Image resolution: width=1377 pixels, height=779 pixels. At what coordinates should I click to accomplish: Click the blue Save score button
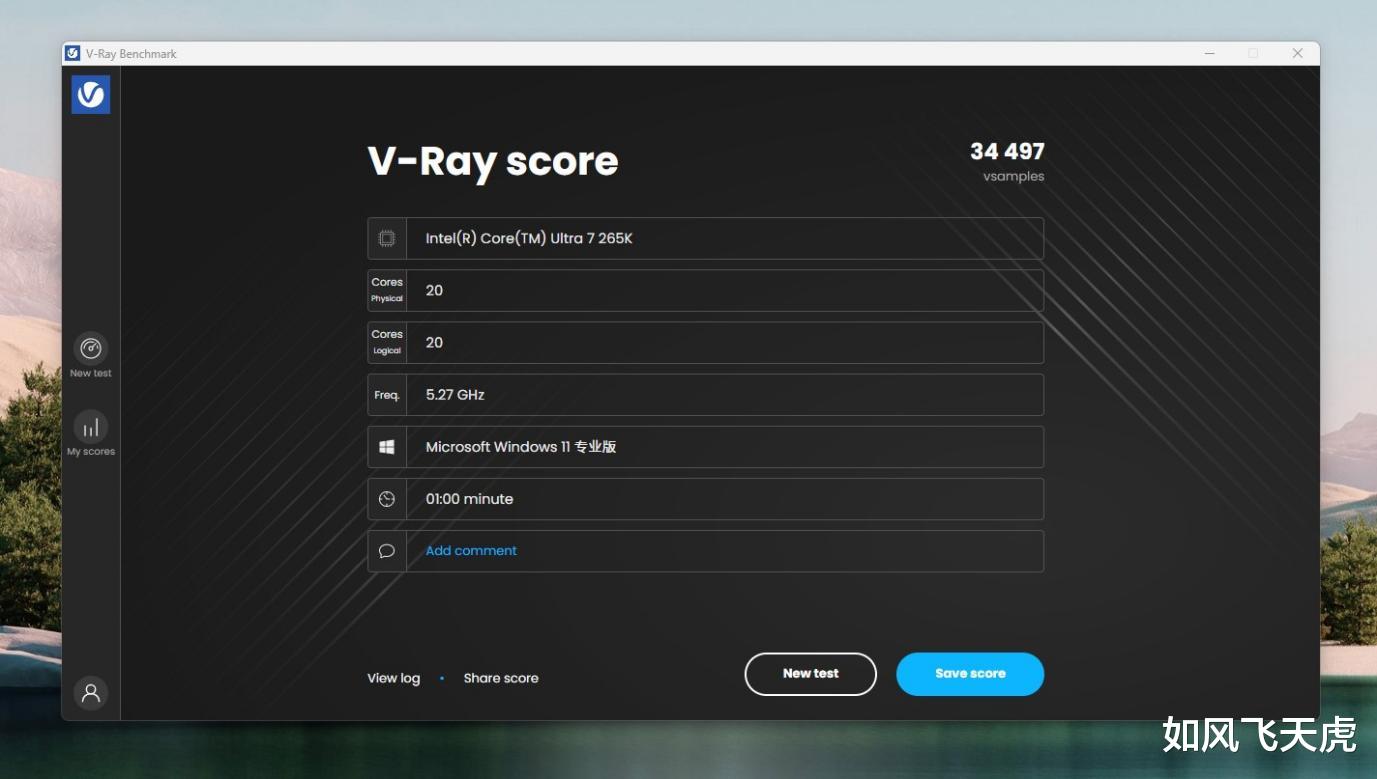[x=970, y=674]
